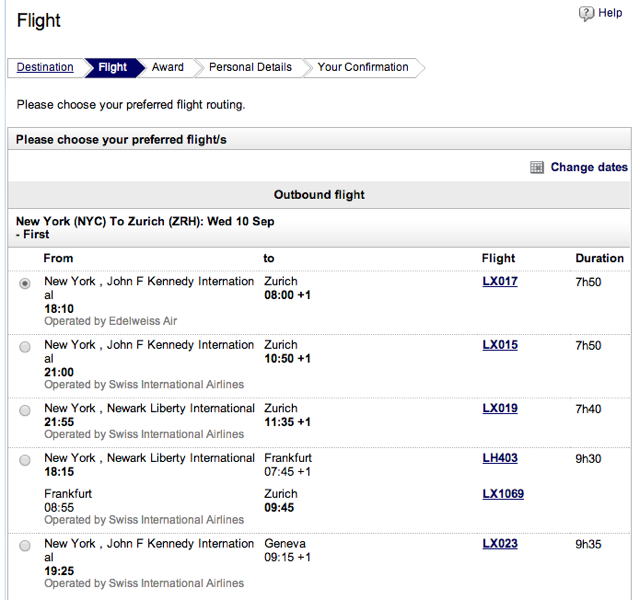Open the LX1069 connecting flight link
Image resolution: width=640 pixels, height=600 pixels.
[503, 494]
